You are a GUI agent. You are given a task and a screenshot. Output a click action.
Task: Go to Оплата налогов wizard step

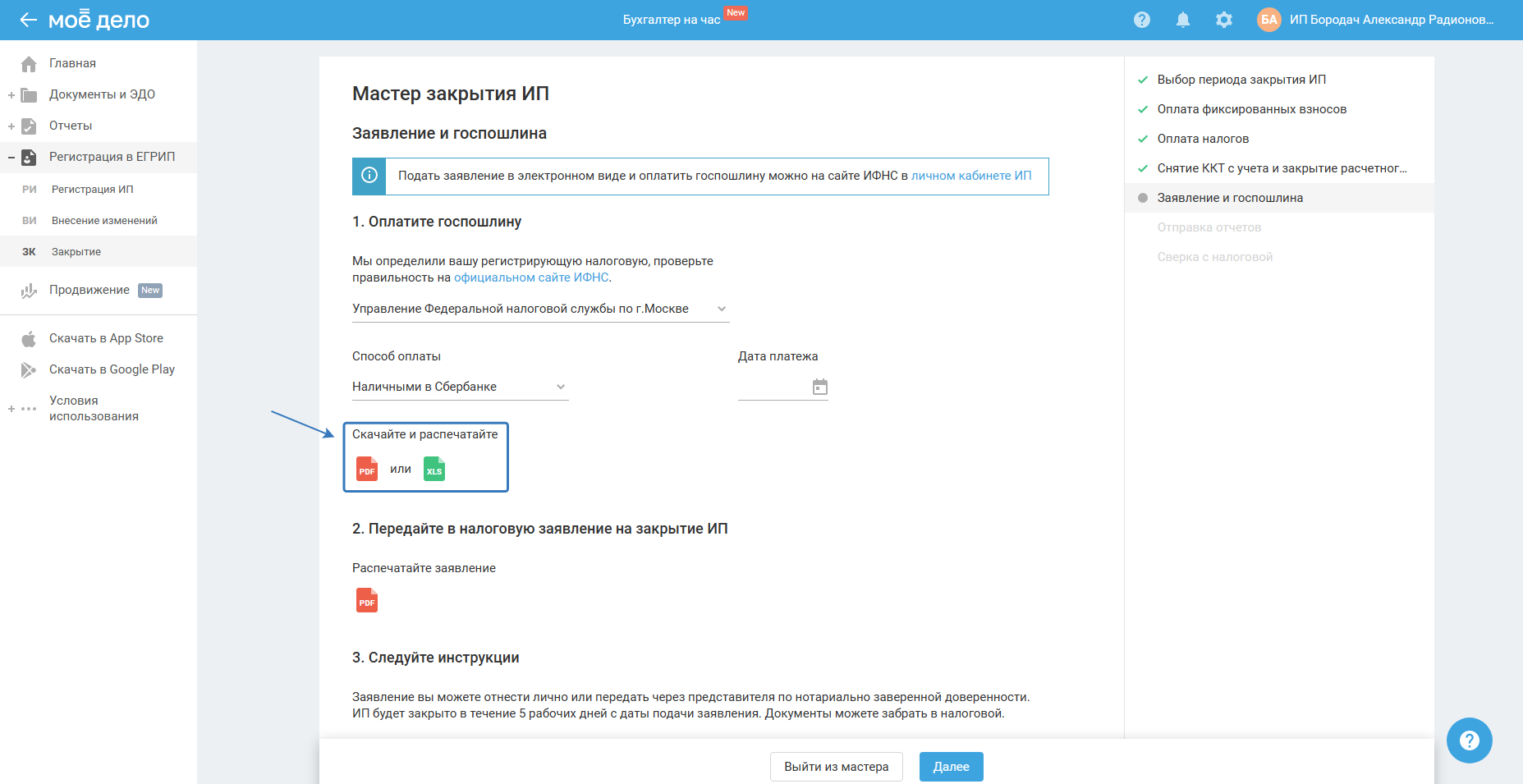pos(1203,139)
